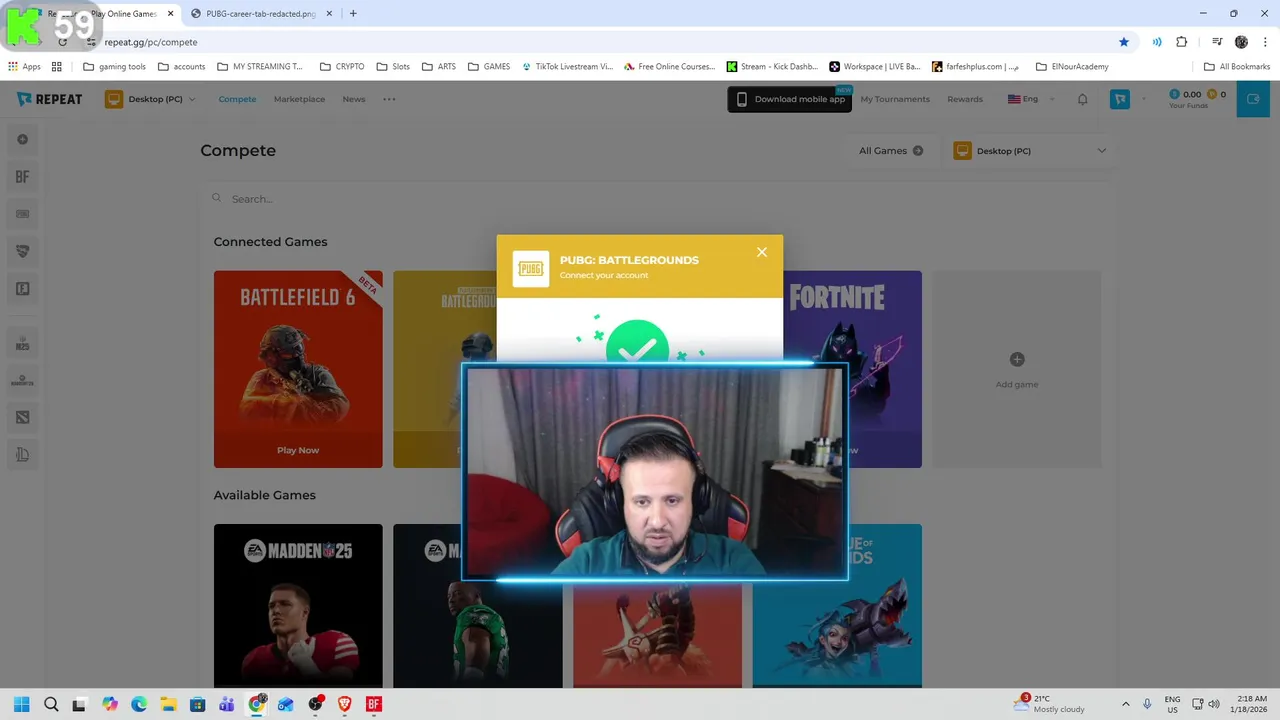Screen dimensions: 1280x720
Task: Open the Battlefield 6 game card
Action: click(298, 369)
